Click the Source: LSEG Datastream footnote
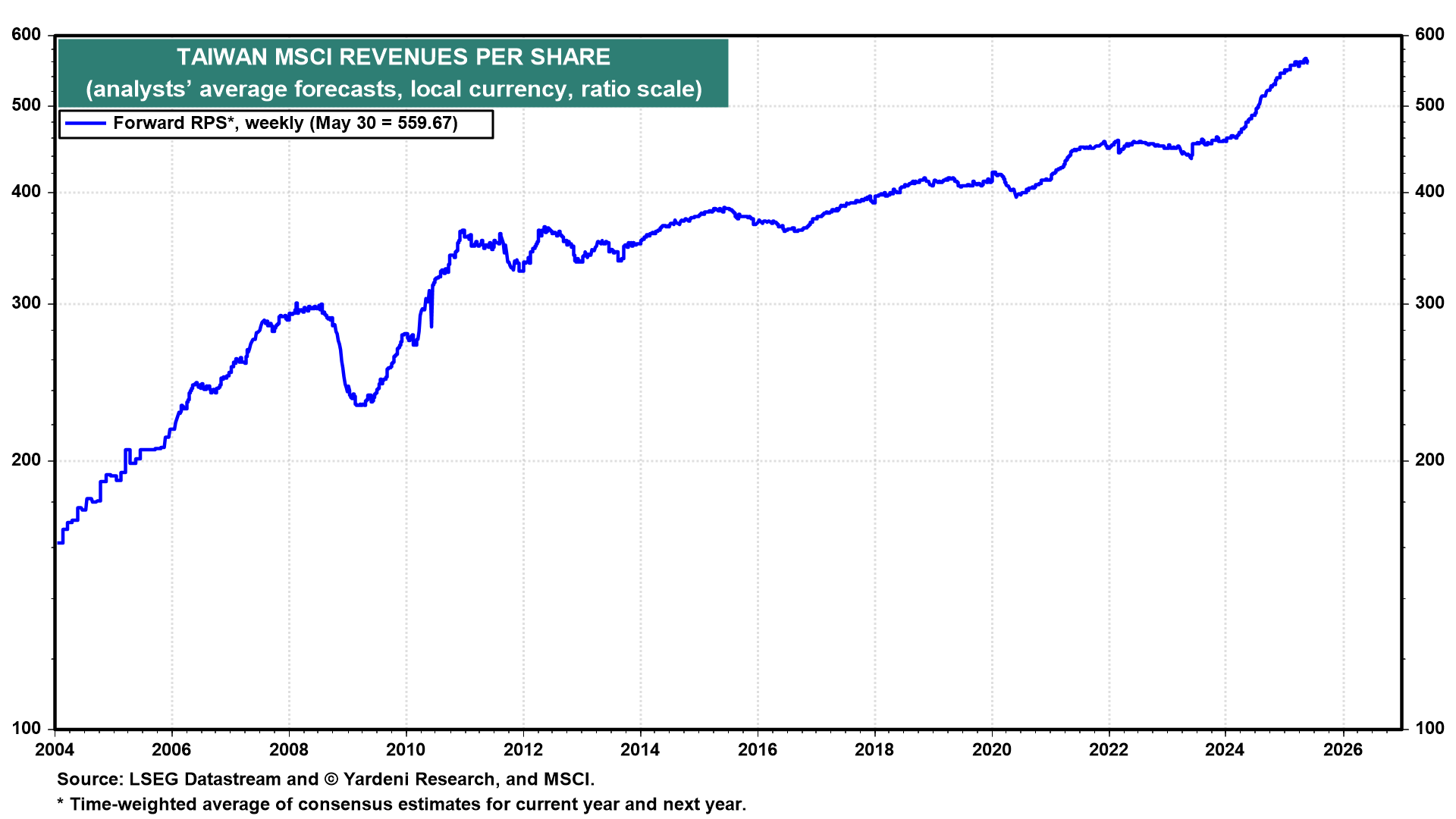The image size is (1456, 819). tap(325, 779)
